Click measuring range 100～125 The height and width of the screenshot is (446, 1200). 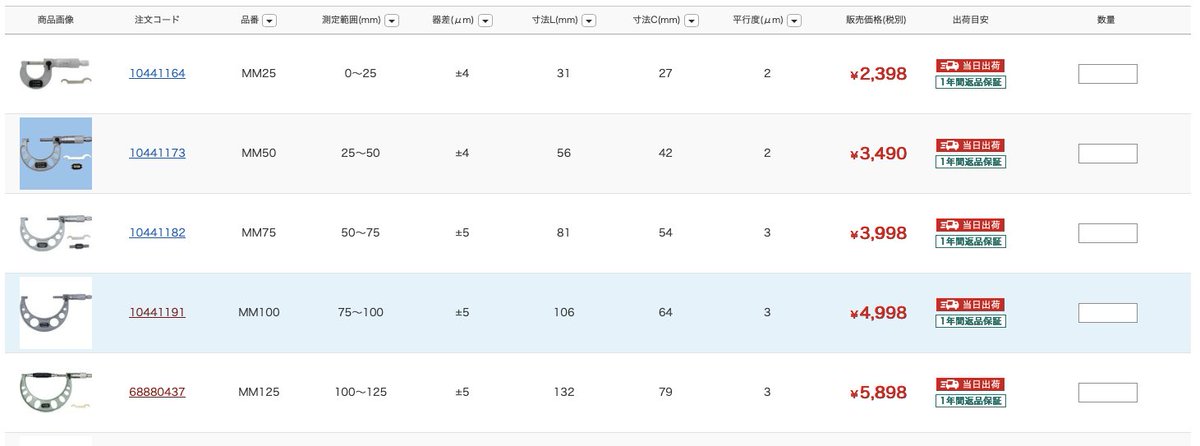point(360,393)
